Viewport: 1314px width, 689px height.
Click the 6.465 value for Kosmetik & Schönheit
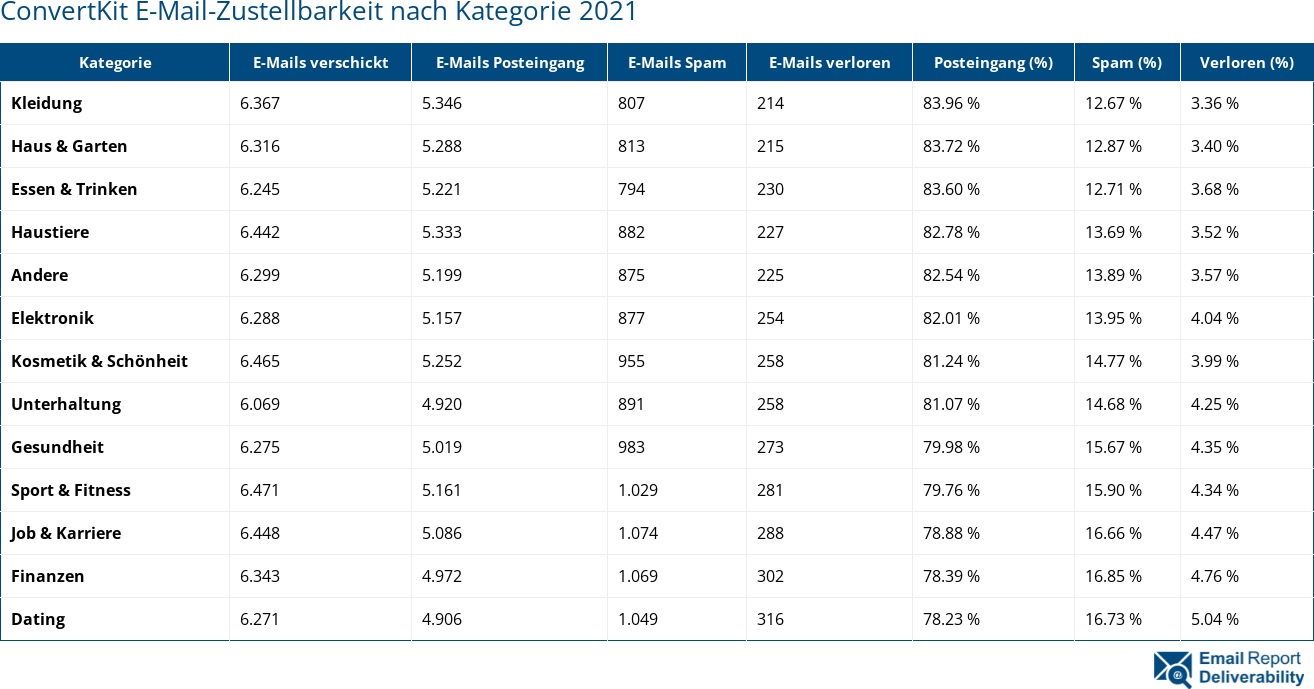click(x=260, y=361)
